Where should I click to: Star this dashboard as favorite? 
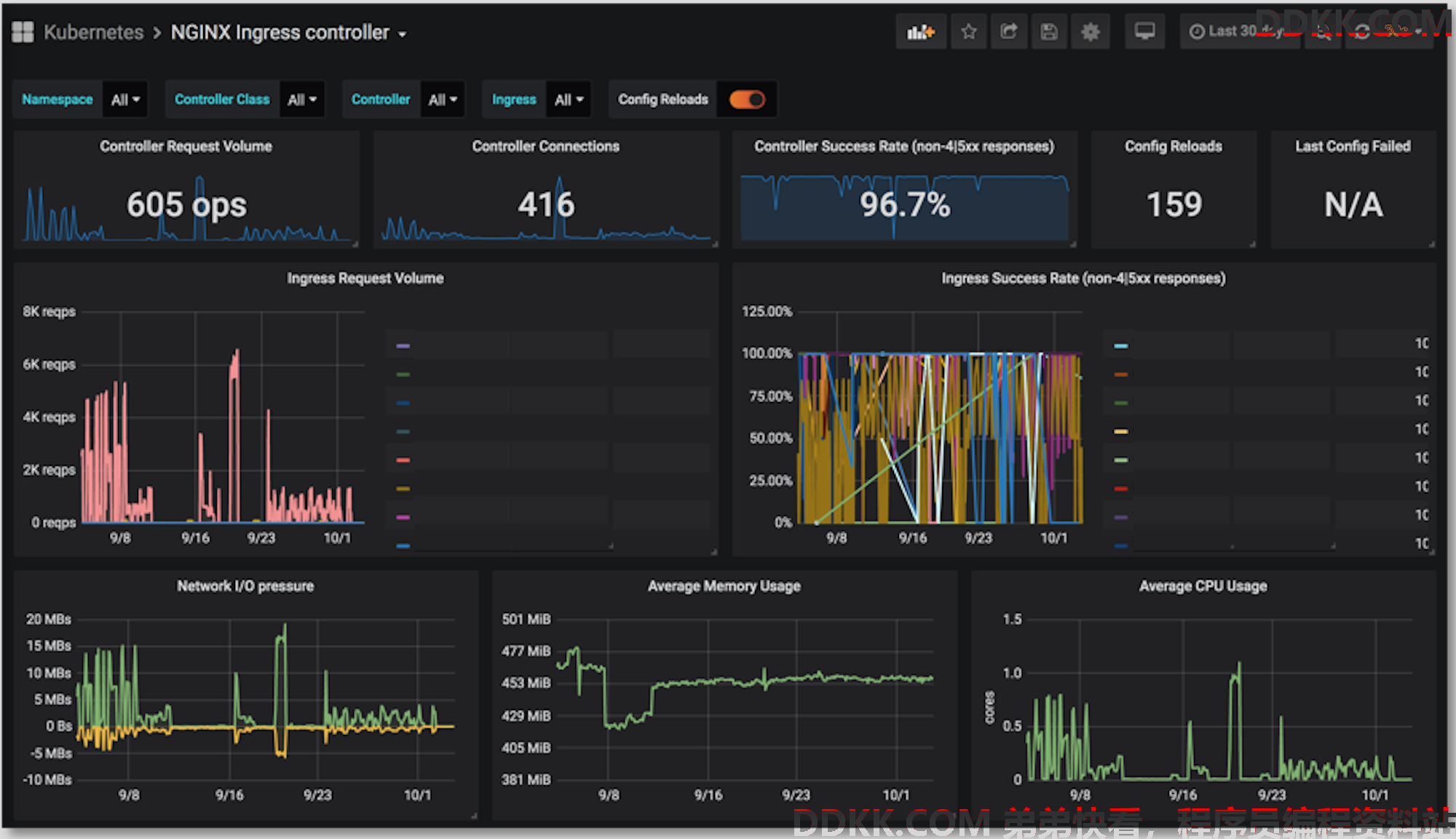coord(969,32)
